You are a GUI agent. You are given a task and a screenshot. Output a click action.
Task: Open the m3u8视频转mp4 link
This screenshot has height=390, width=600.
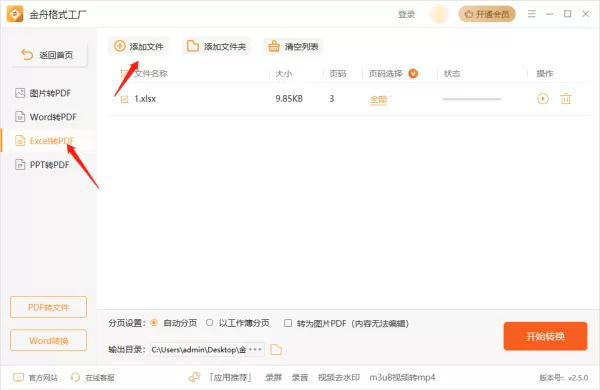pyautogui.click(x=402, y=377)
